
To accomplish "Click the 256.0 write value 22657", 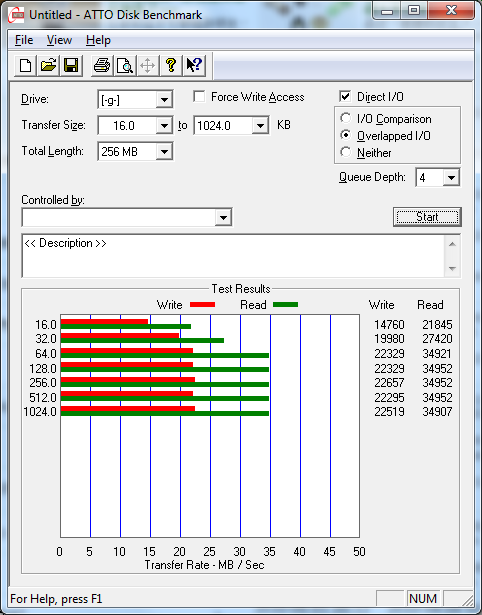I will tap(389, 383).
